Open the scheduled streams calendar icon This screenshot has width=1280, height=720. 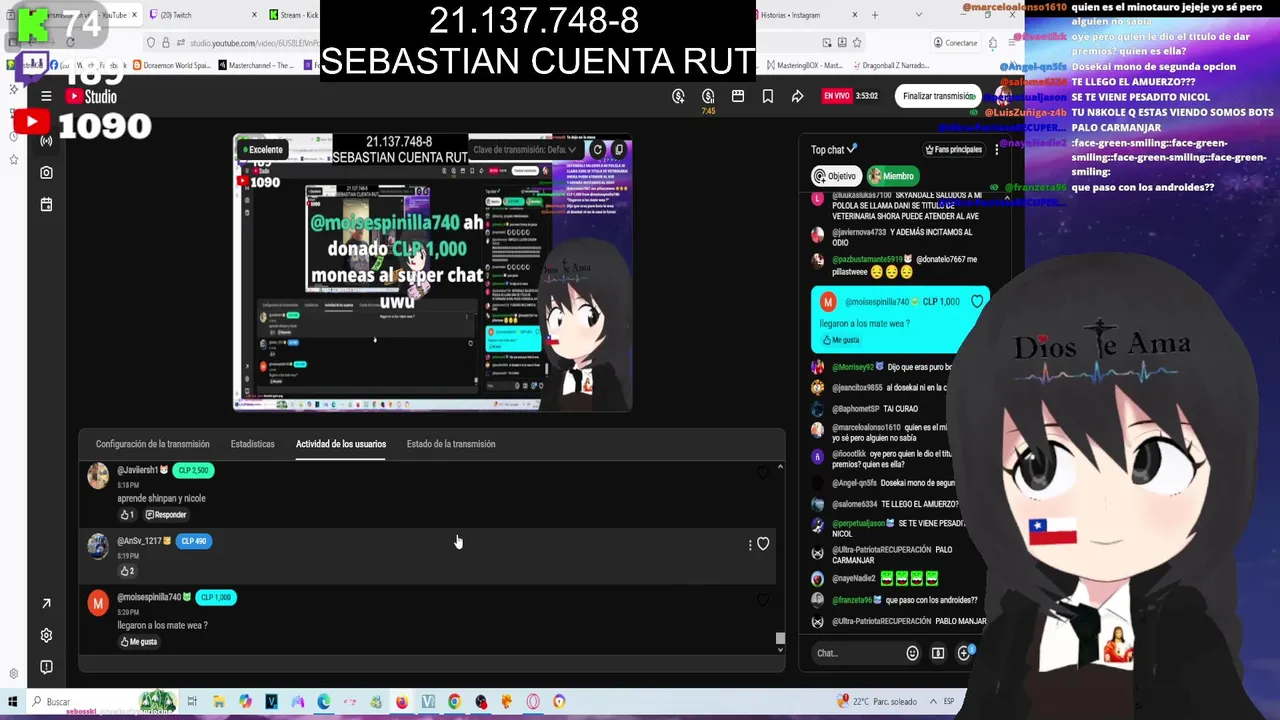(x=46, y=205)
